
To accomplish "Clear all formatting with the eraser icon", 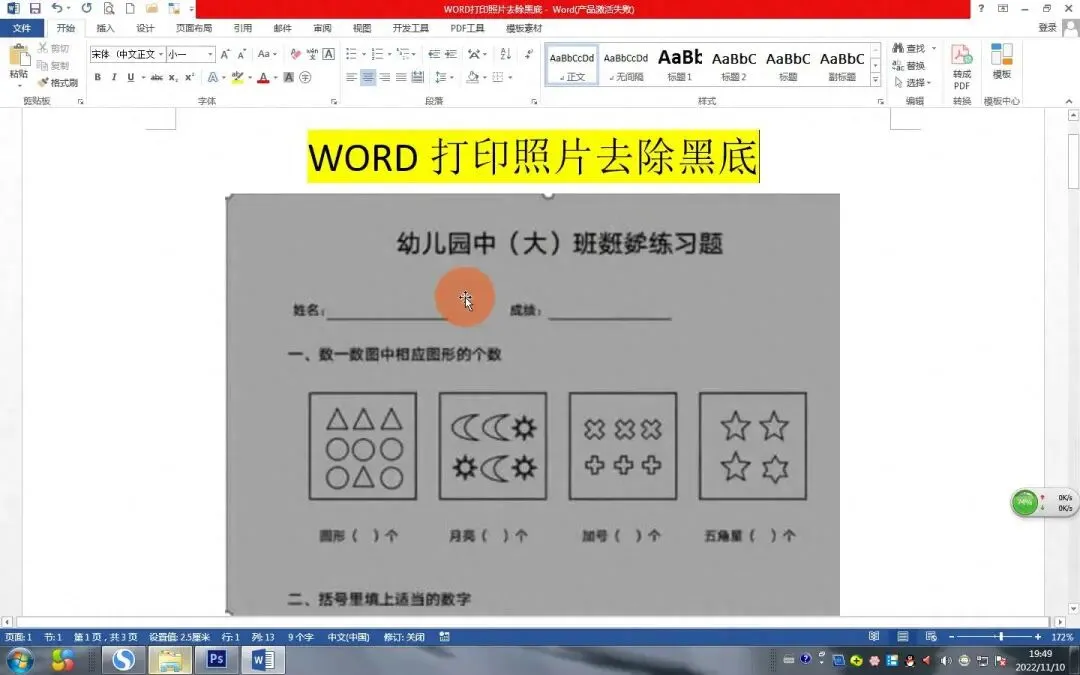I will 295,54.
